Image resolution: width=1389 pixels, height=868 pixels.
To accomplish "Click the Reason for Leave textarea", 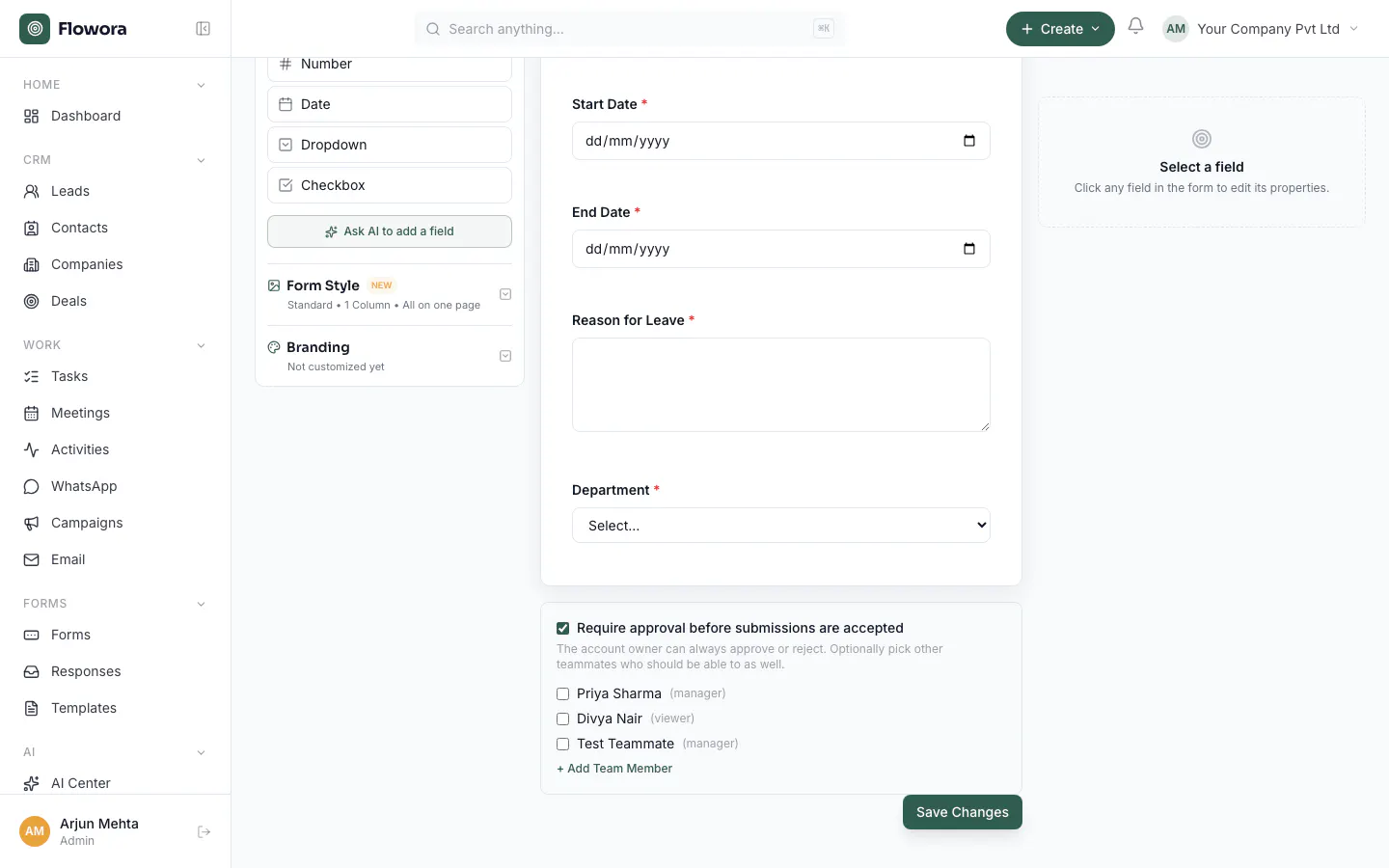I will (781, 385).
